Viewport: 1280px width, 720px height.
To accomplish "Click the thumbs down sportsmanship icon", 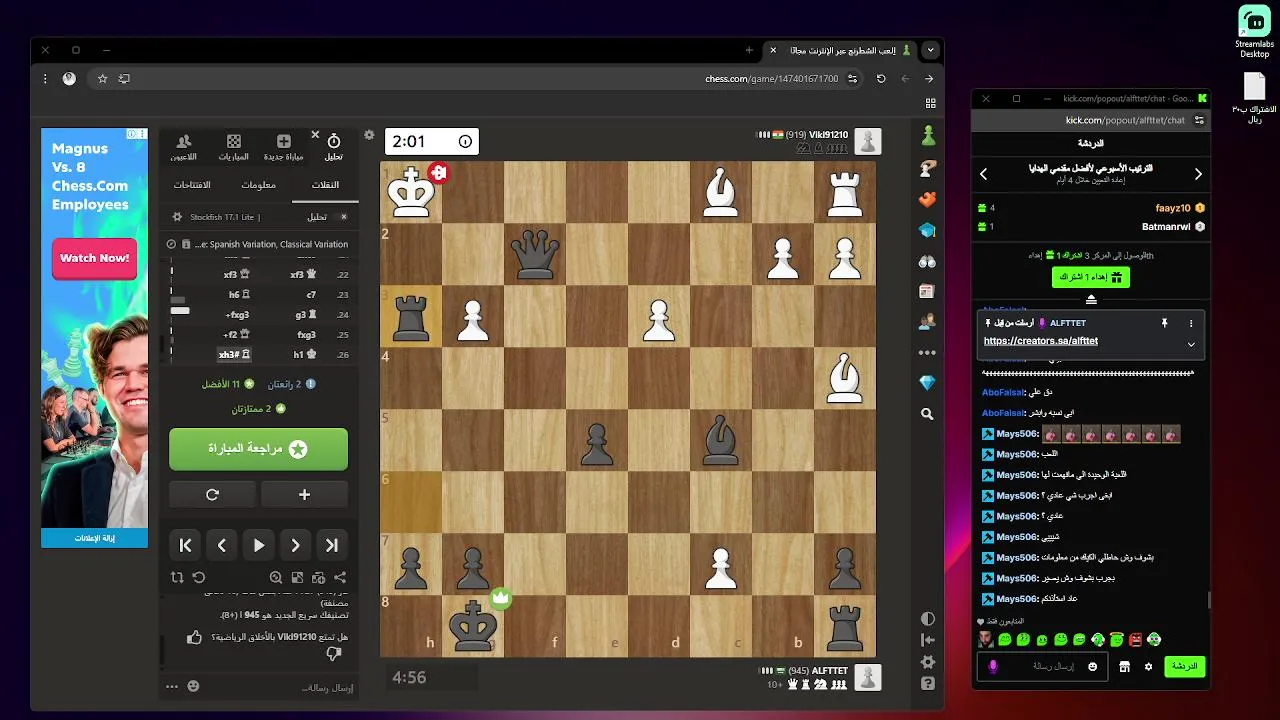I will (334, 653).
